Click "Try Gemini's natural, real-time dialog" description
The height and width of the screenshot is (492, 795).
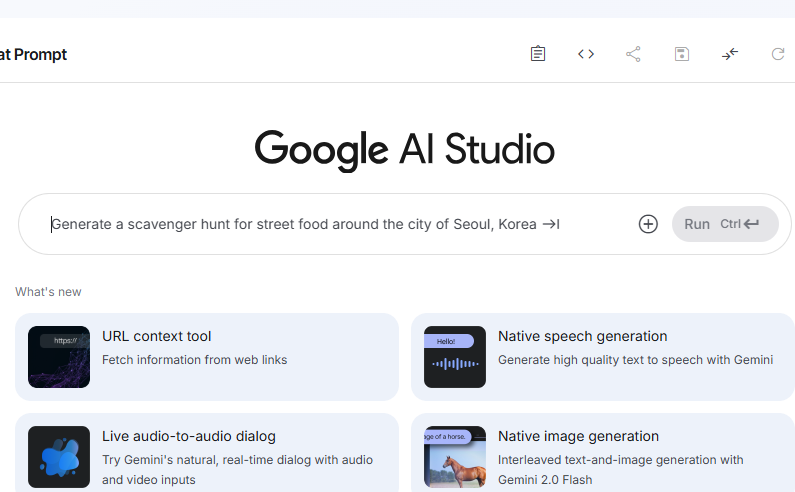tap(237, 469)
